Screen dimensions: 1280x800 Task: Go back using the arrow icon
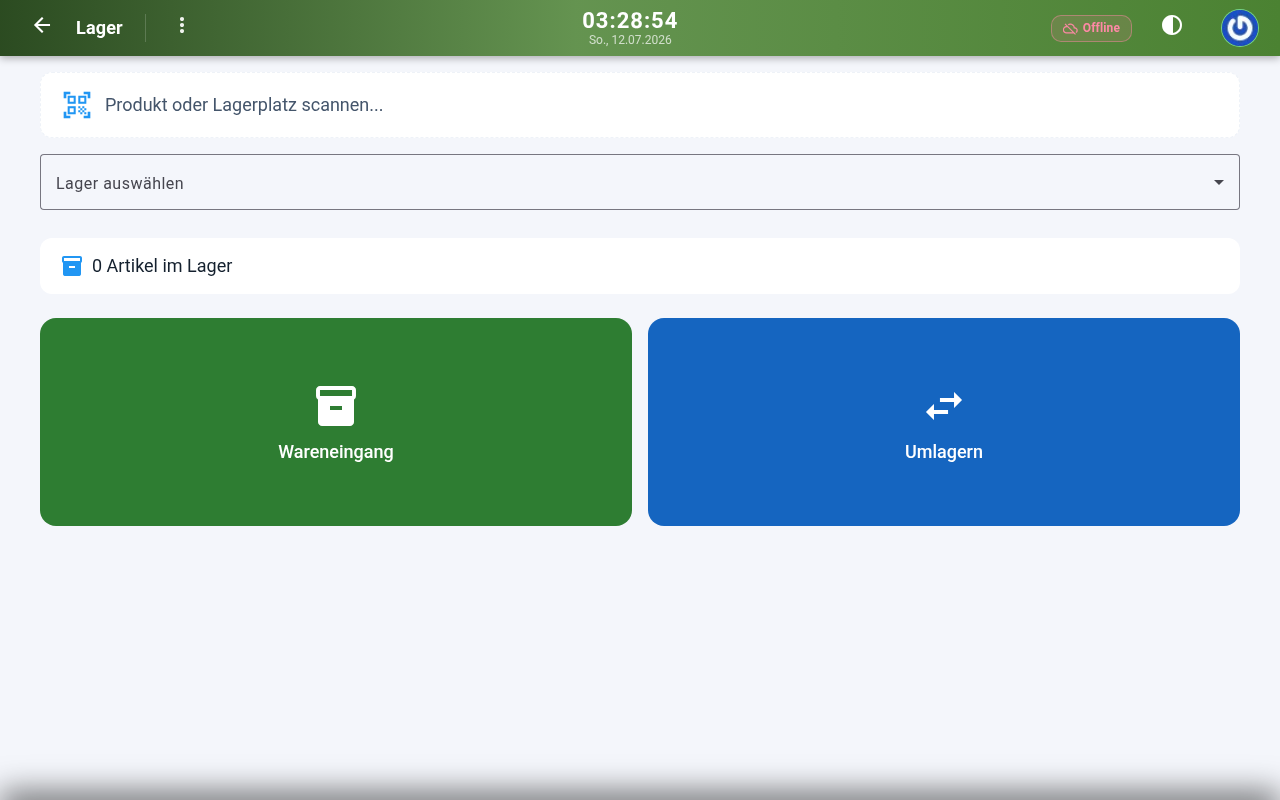tap(42, 25)
